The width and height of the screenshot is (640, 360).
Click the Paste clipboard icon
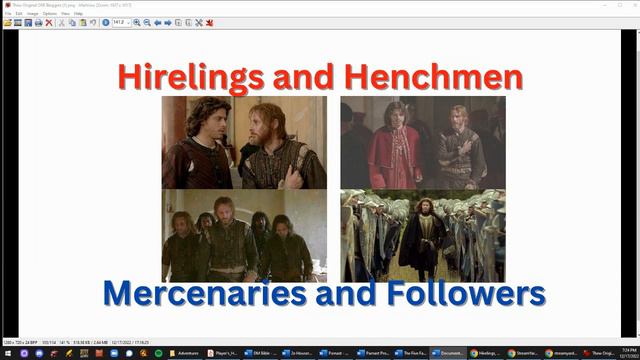[x=83, y=23]
